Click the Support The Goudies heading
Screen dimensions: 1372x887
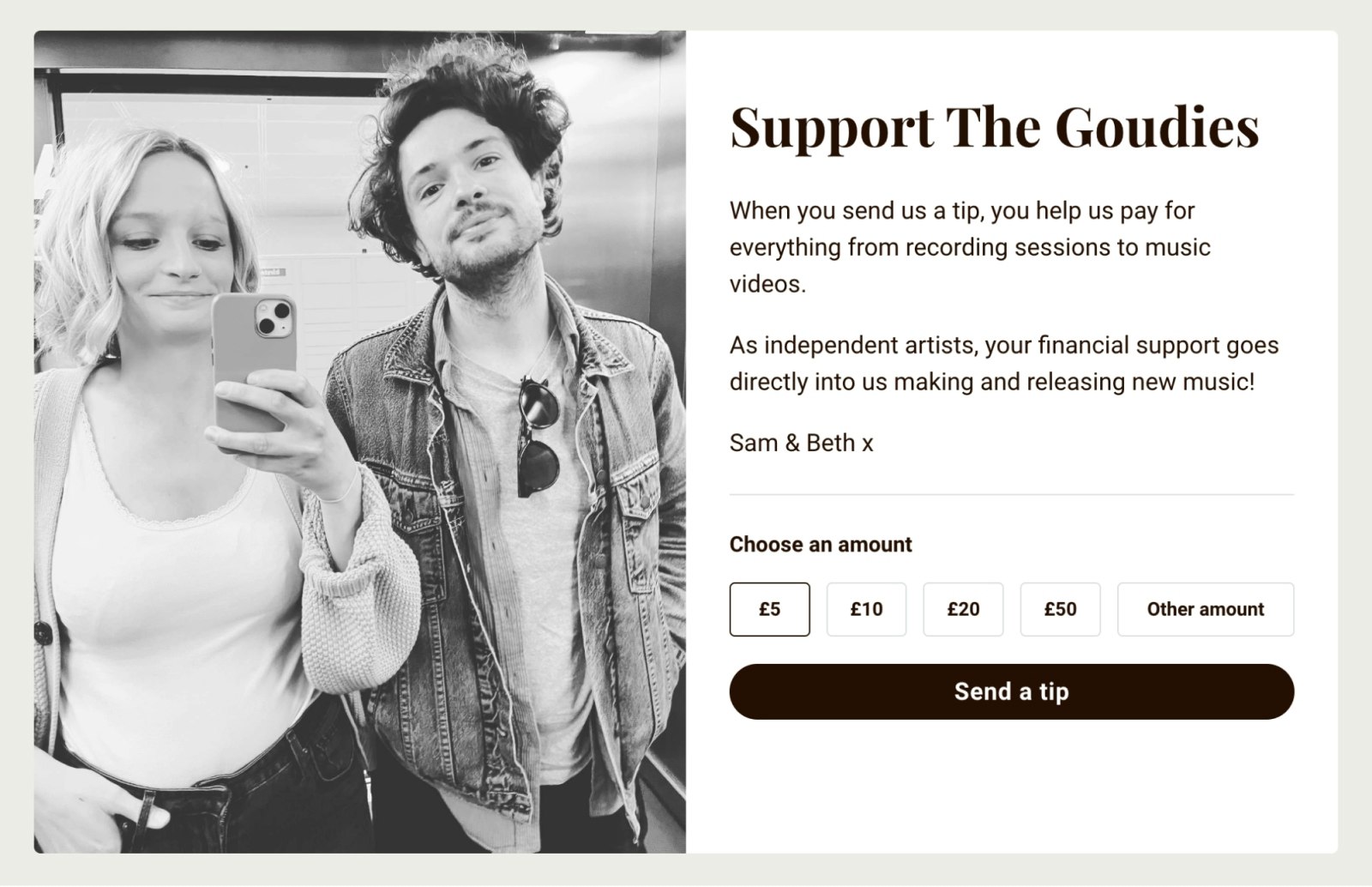coord(994,127)
